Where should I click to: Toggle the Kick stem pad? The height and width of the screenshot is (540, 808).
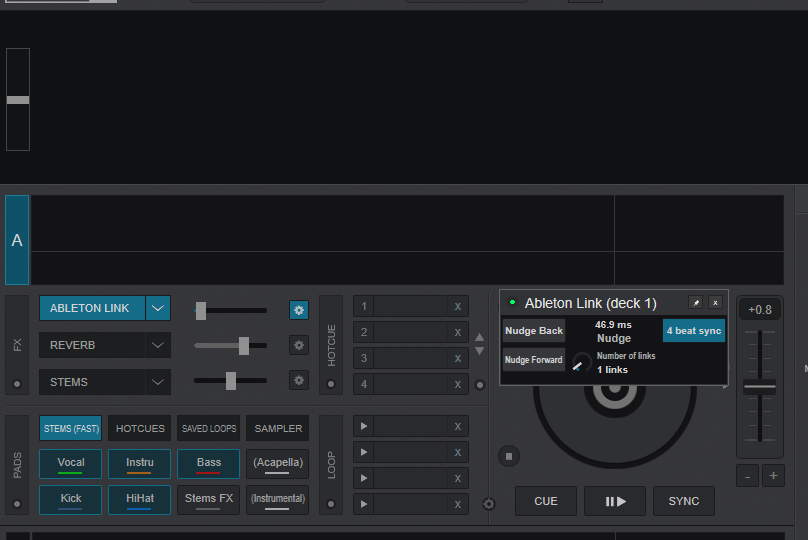(x=70, y=499)
